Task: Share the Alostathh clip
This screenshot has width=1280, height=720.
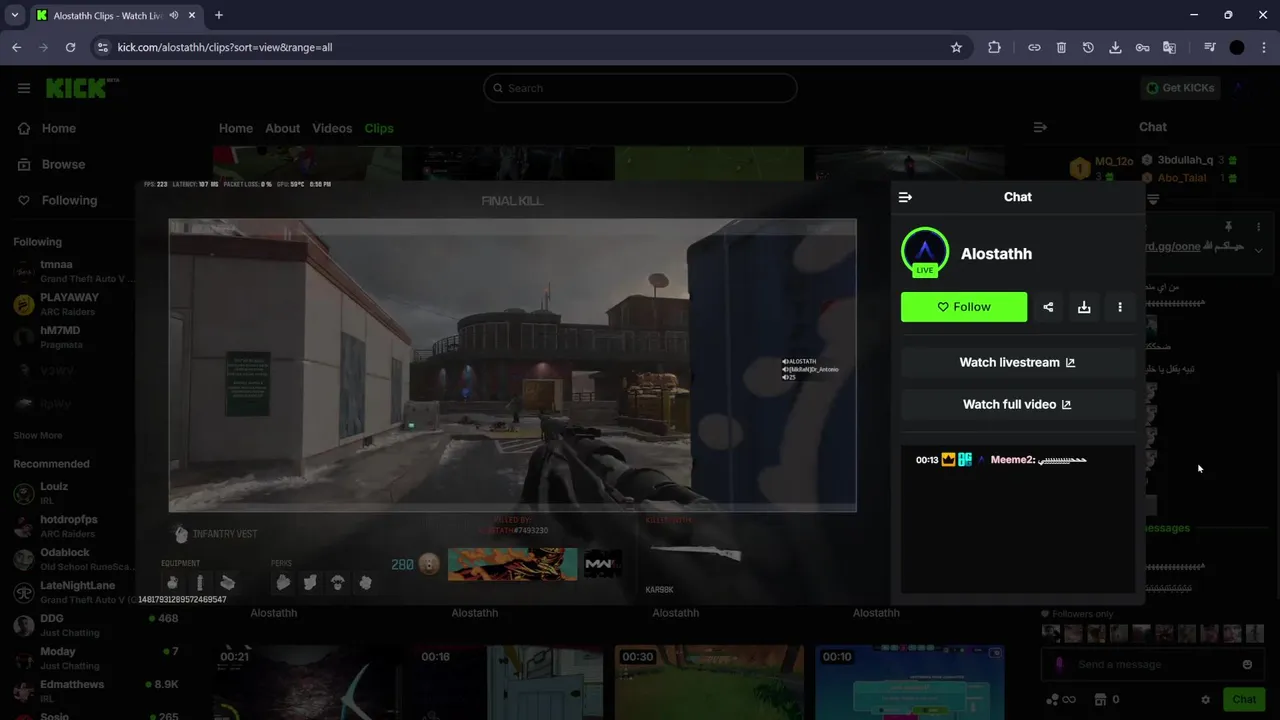Action: [x=1048, y=307]
